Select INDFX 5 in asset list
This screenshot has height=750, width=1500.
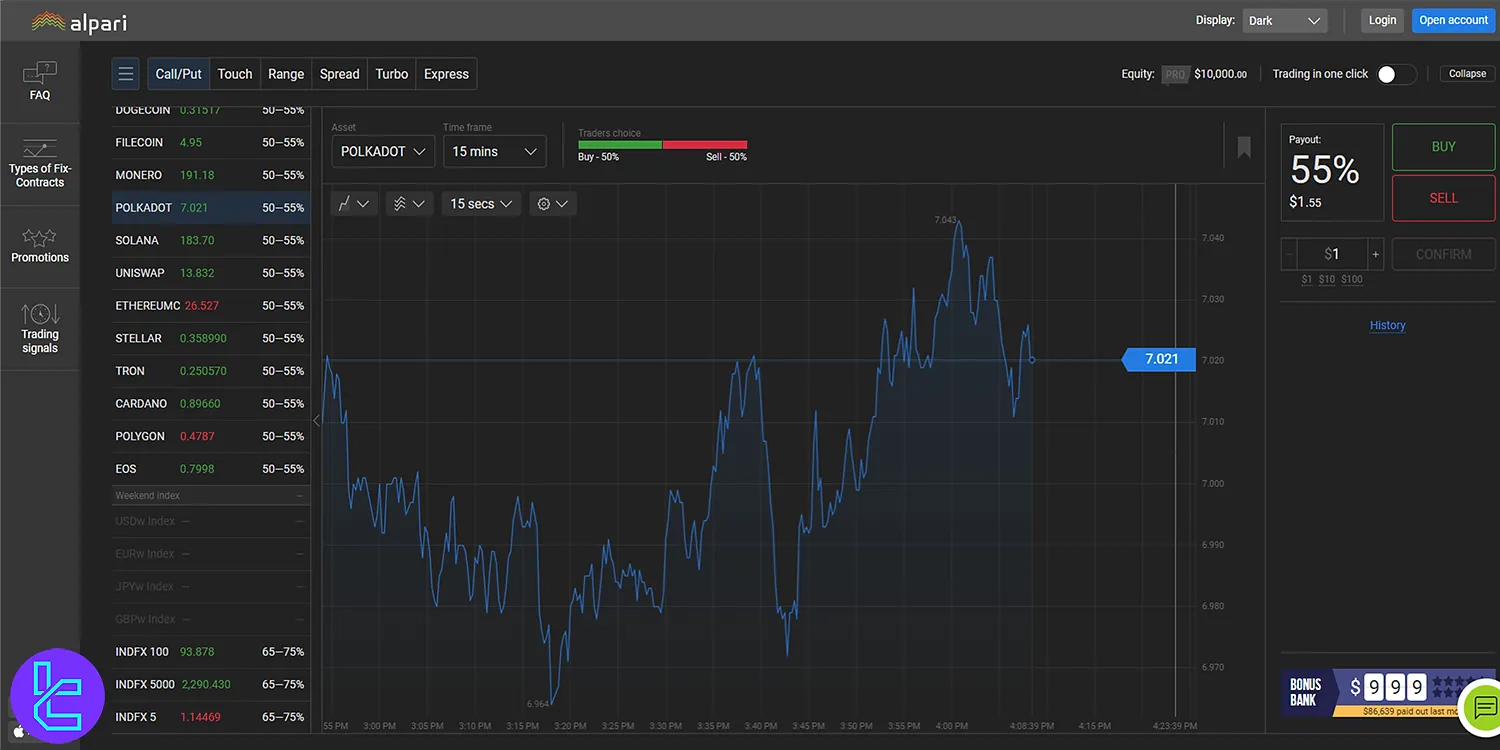point(210,717)
